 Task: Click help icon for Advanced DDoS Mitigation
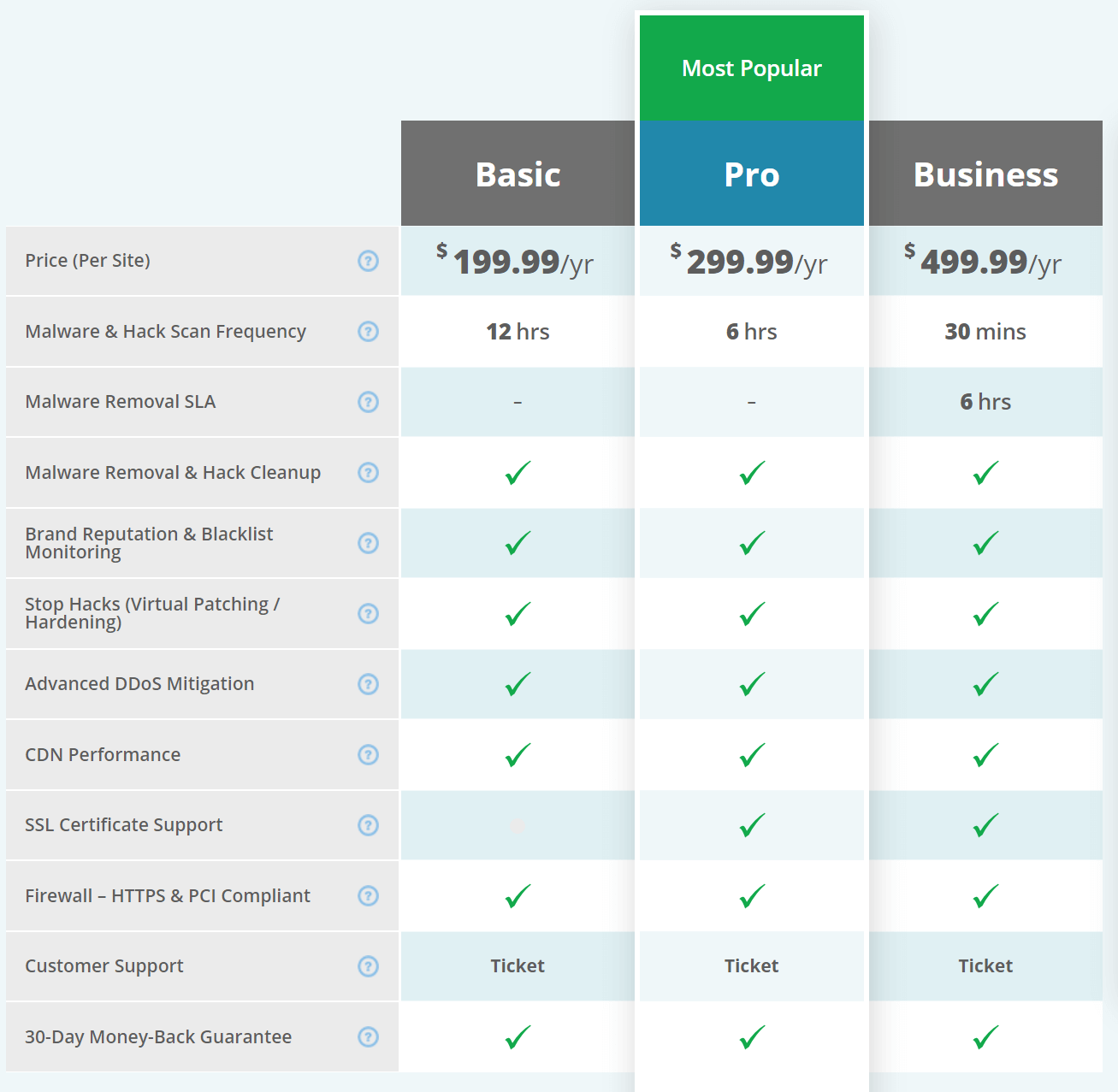tap(368, 684)
